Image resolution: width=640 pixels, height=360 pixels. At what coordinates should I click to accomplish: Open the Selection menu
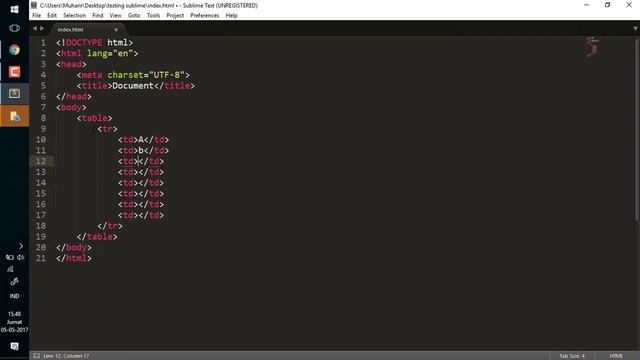pyautogui.click(x=74, y=16)
